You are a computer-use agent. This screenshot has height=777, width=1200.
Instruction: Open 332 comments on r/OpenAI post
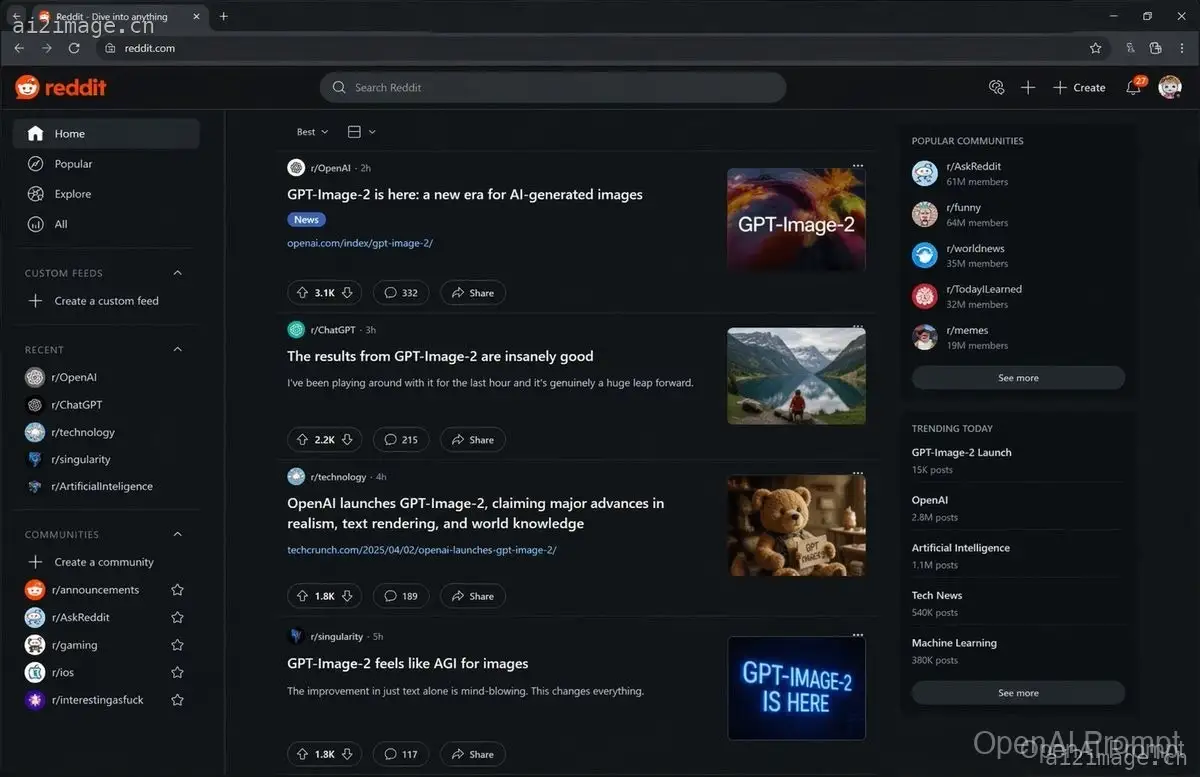click(x=401, y=293)
